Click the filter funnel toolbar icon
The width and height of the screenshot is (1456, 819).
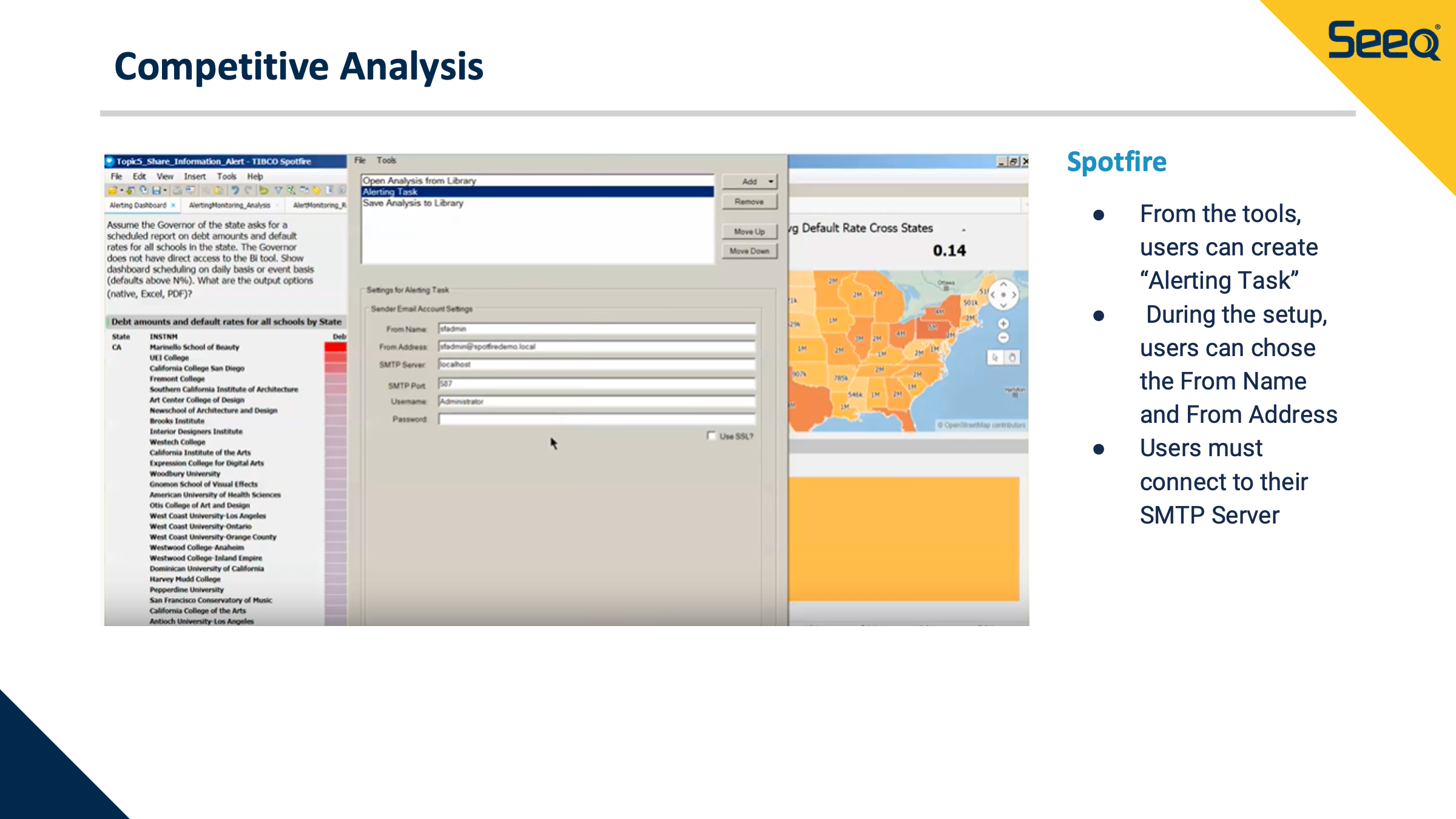278,190
